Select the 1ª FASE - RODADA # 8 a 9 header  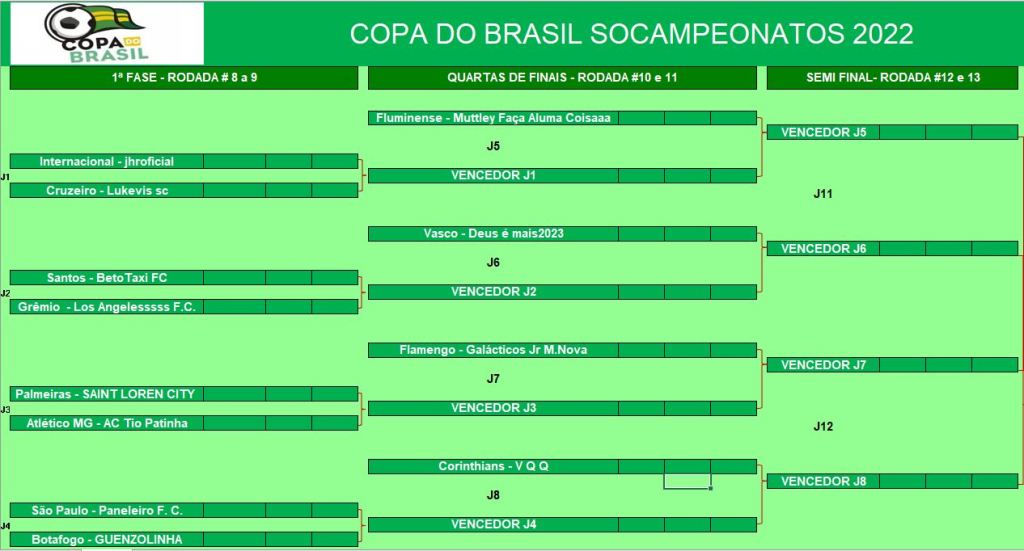[x=184, y=78]
